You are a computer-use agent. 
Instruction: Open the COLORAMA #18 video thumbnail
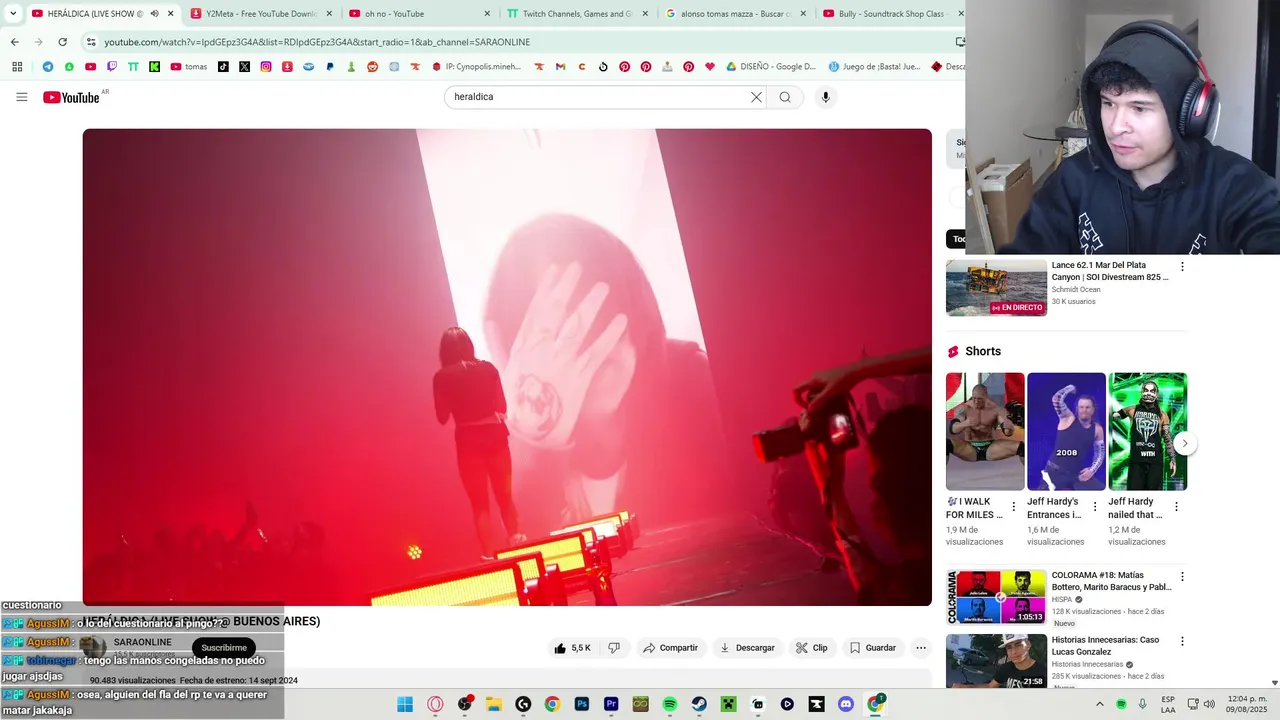(996, 597)
